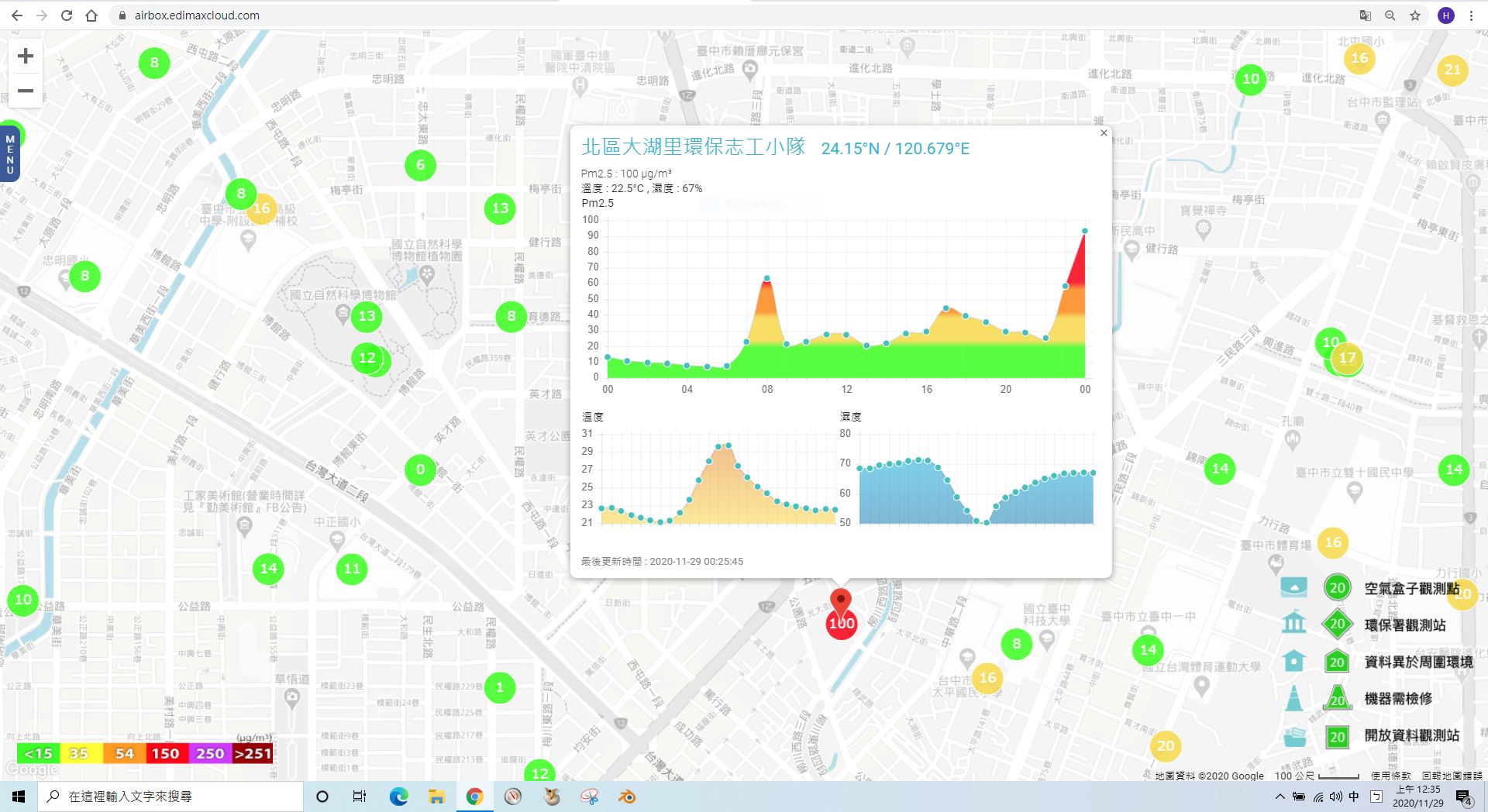Open Task View on taskbar
Viewport: 1488px width, 812px height.
coord(360,797)
